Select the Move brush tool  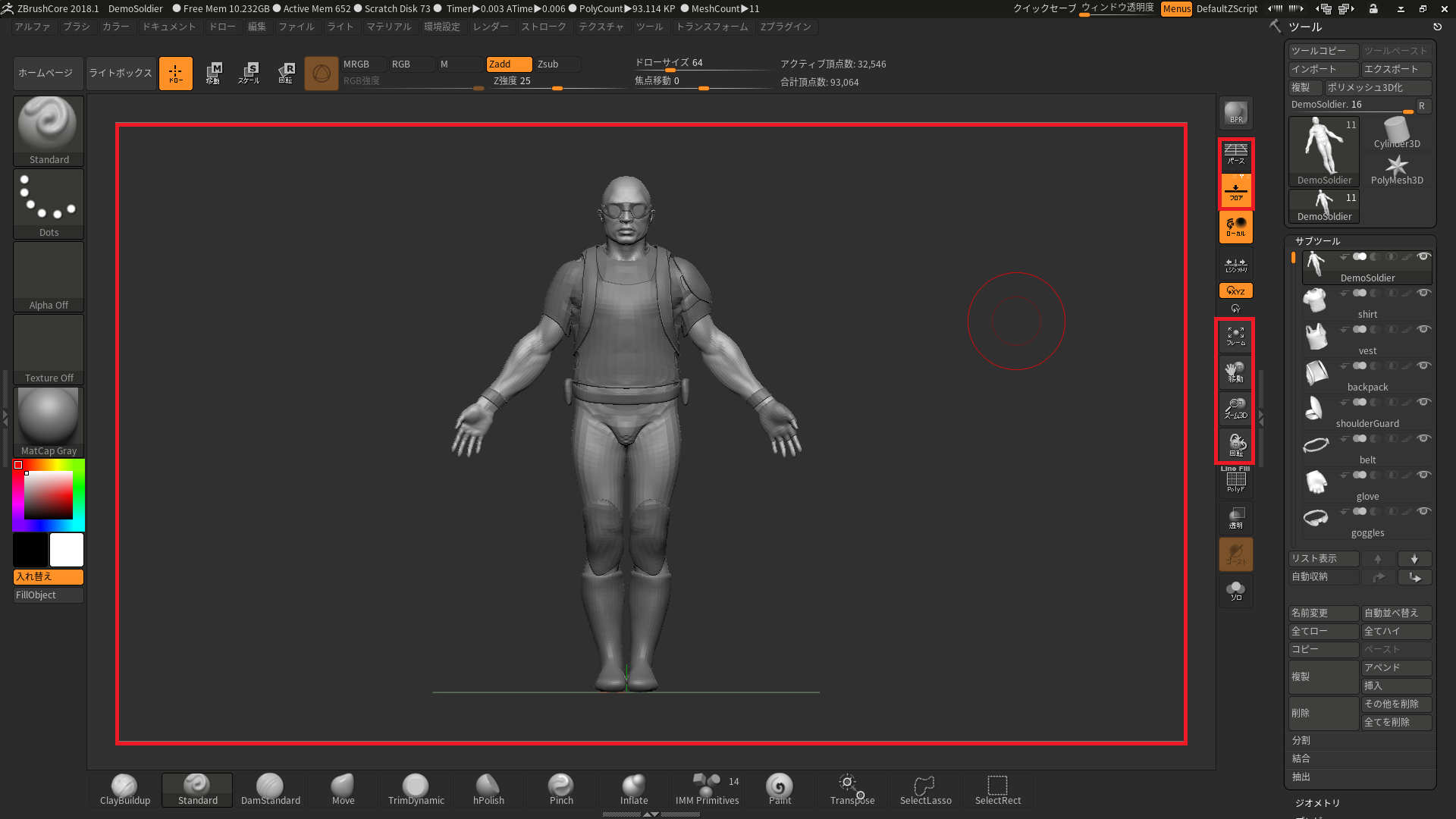(x=342, y=787)
